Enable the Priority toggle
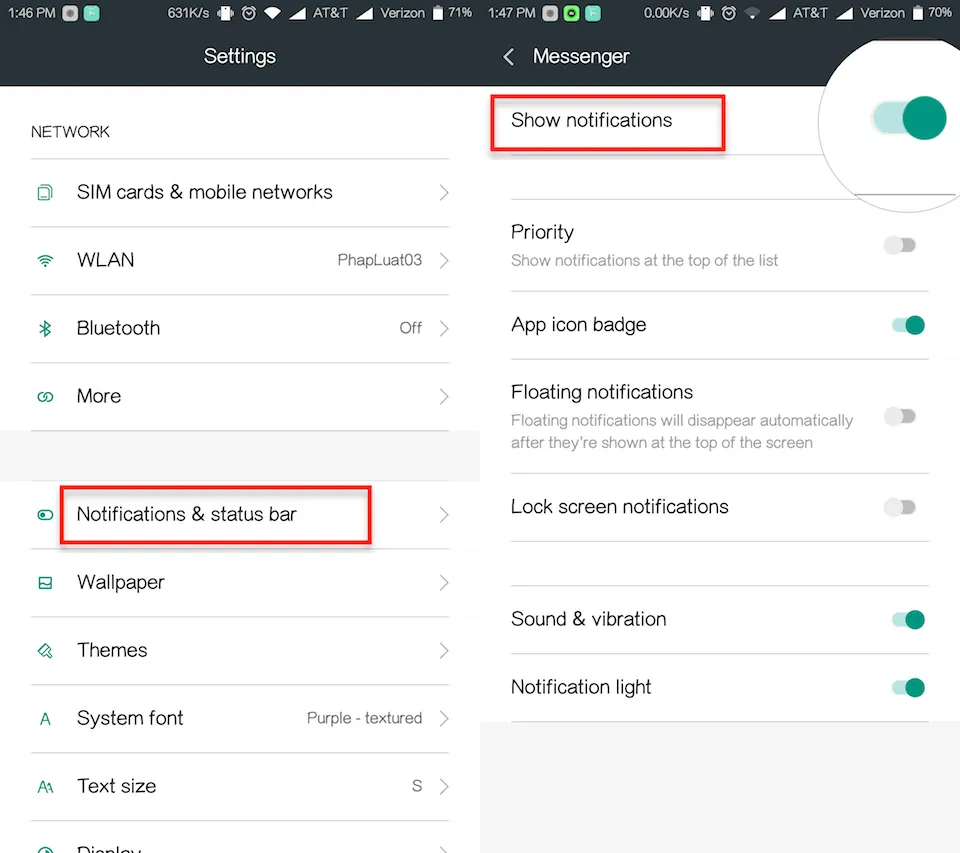The image size is (960, 853). [899, 246]
